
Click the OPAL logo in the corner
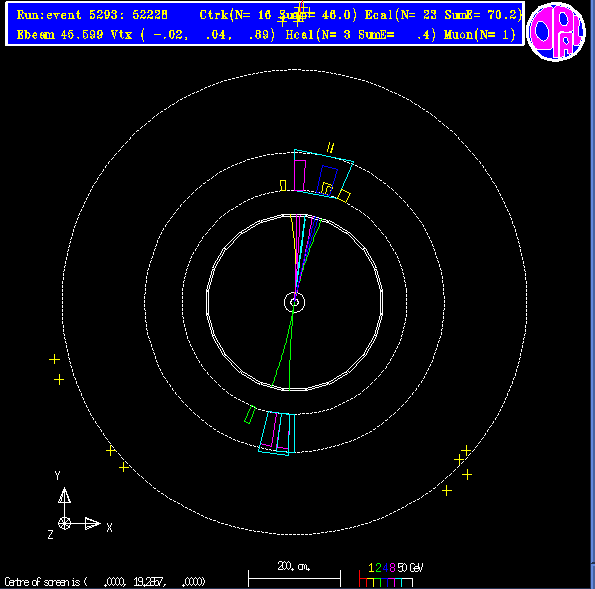pos(556,31)
